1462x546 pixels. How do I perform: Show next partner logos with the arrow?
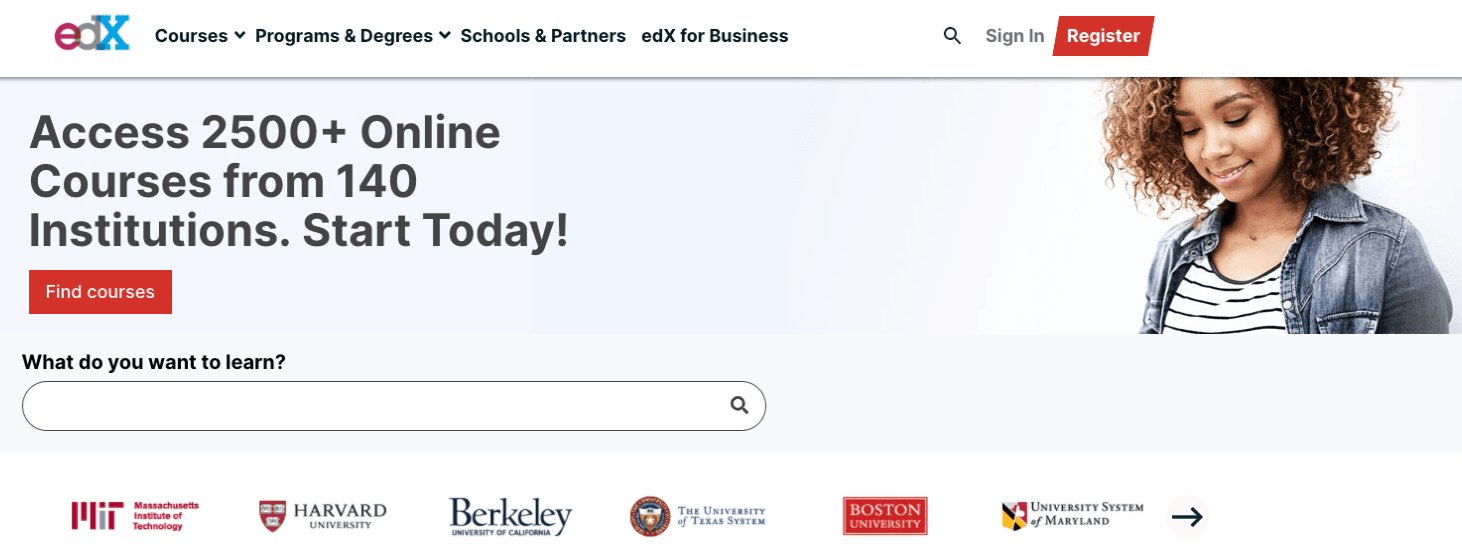pos(1187,517)
